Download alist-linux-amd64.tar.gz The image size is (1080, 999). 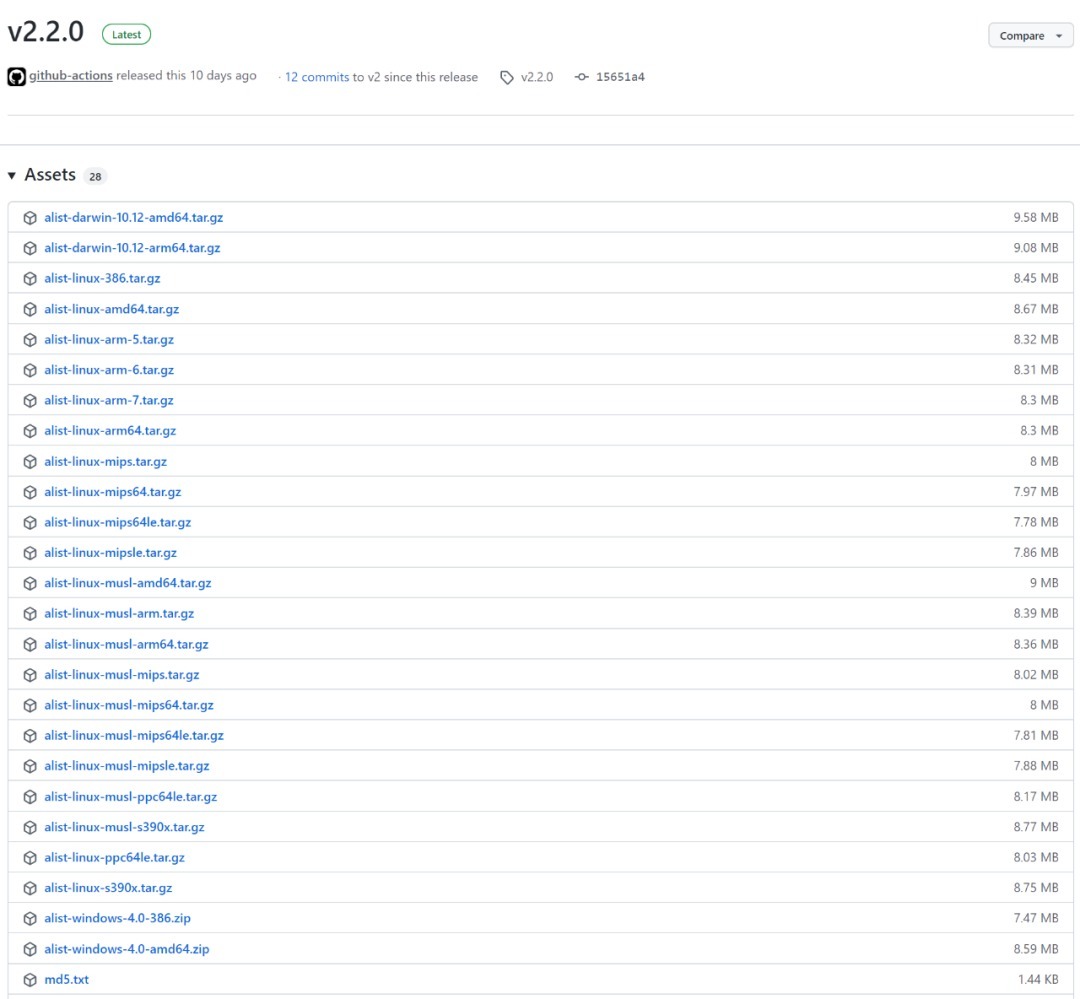[111, 309]
